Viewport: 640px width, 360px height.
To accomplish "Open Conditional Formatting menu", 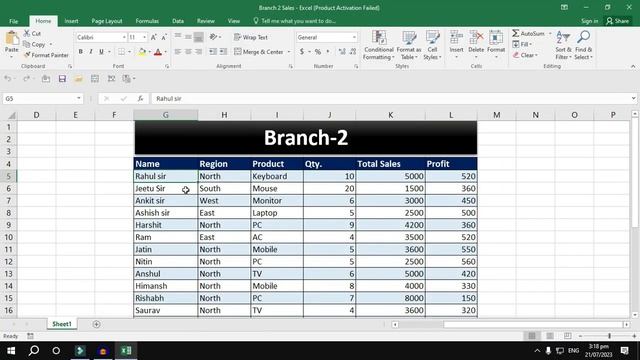I will click(x=379, y=45).
